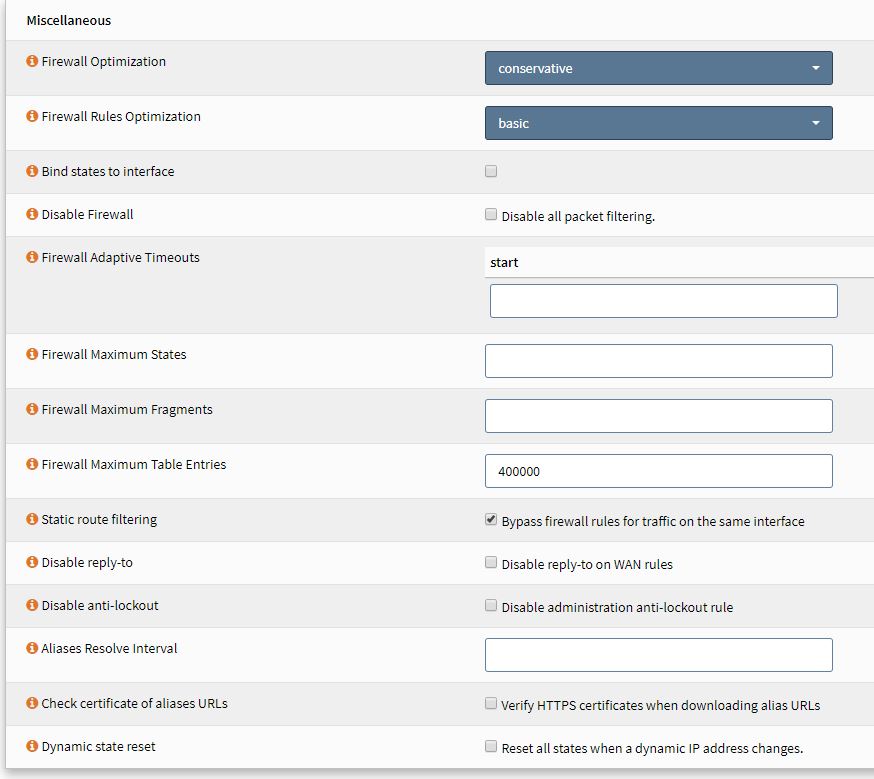This screenshot has width=874, height=779.
Task: Click the Firewall Adaptive Timeouts label text
Action: 120,257
